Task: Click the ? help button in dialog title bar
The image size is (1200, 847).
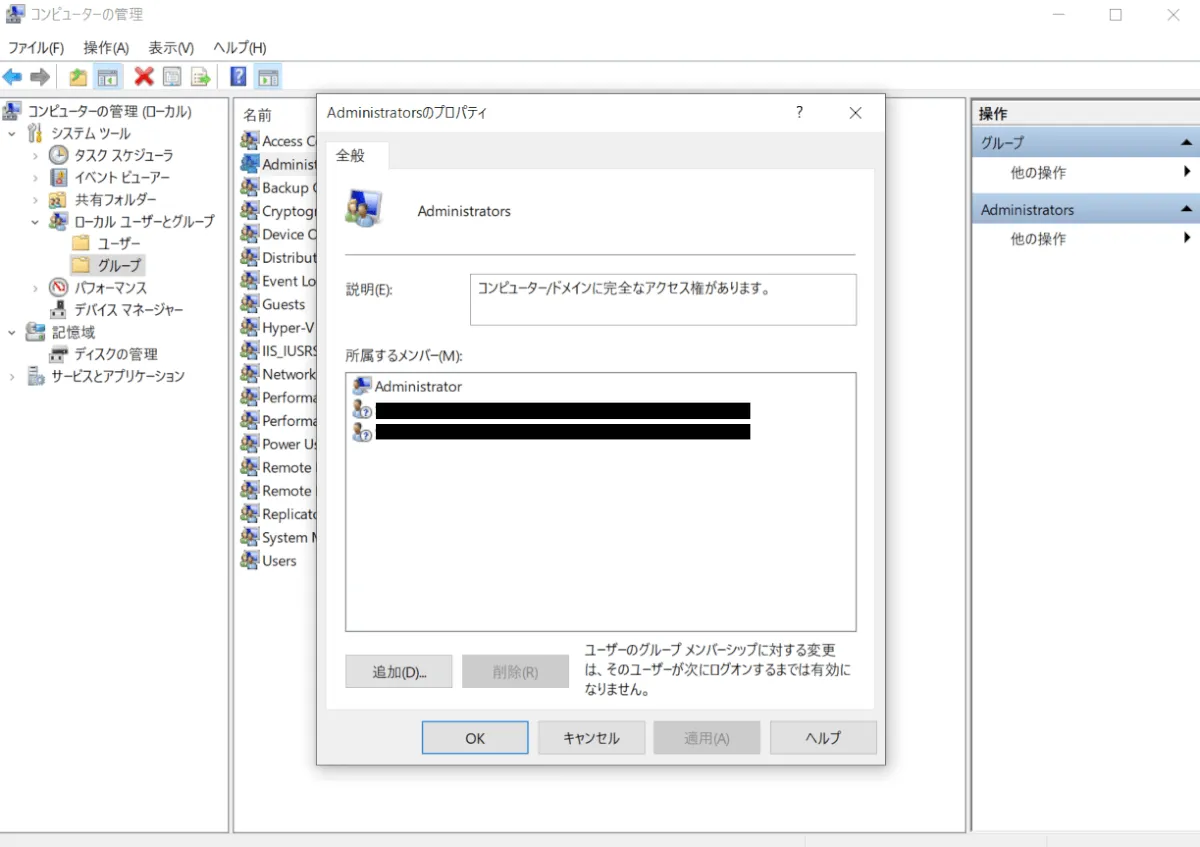Action: (799, 113)
